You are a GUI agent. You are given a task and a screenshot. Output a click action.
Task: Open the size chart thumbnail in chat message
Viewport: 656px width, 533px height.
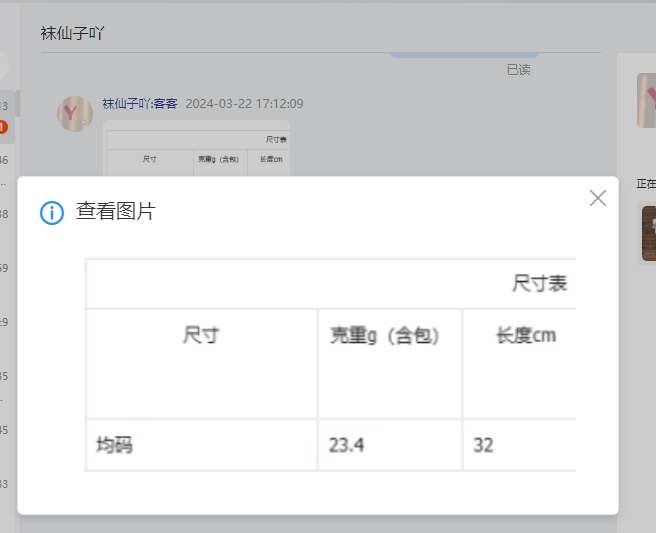pyautogui.click(x=196, y=148)
